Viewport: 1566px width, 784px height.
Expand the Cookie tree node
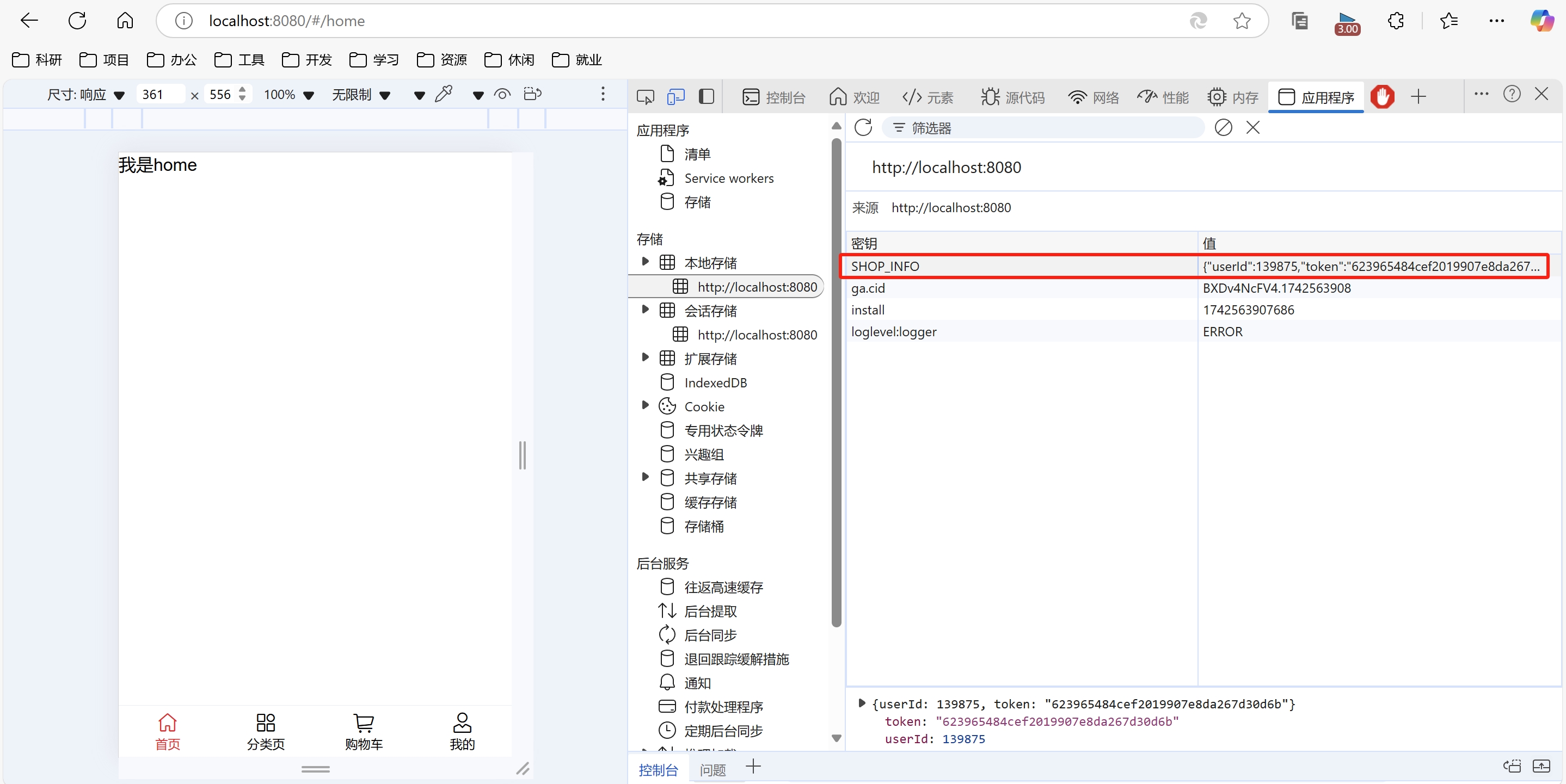645,405
